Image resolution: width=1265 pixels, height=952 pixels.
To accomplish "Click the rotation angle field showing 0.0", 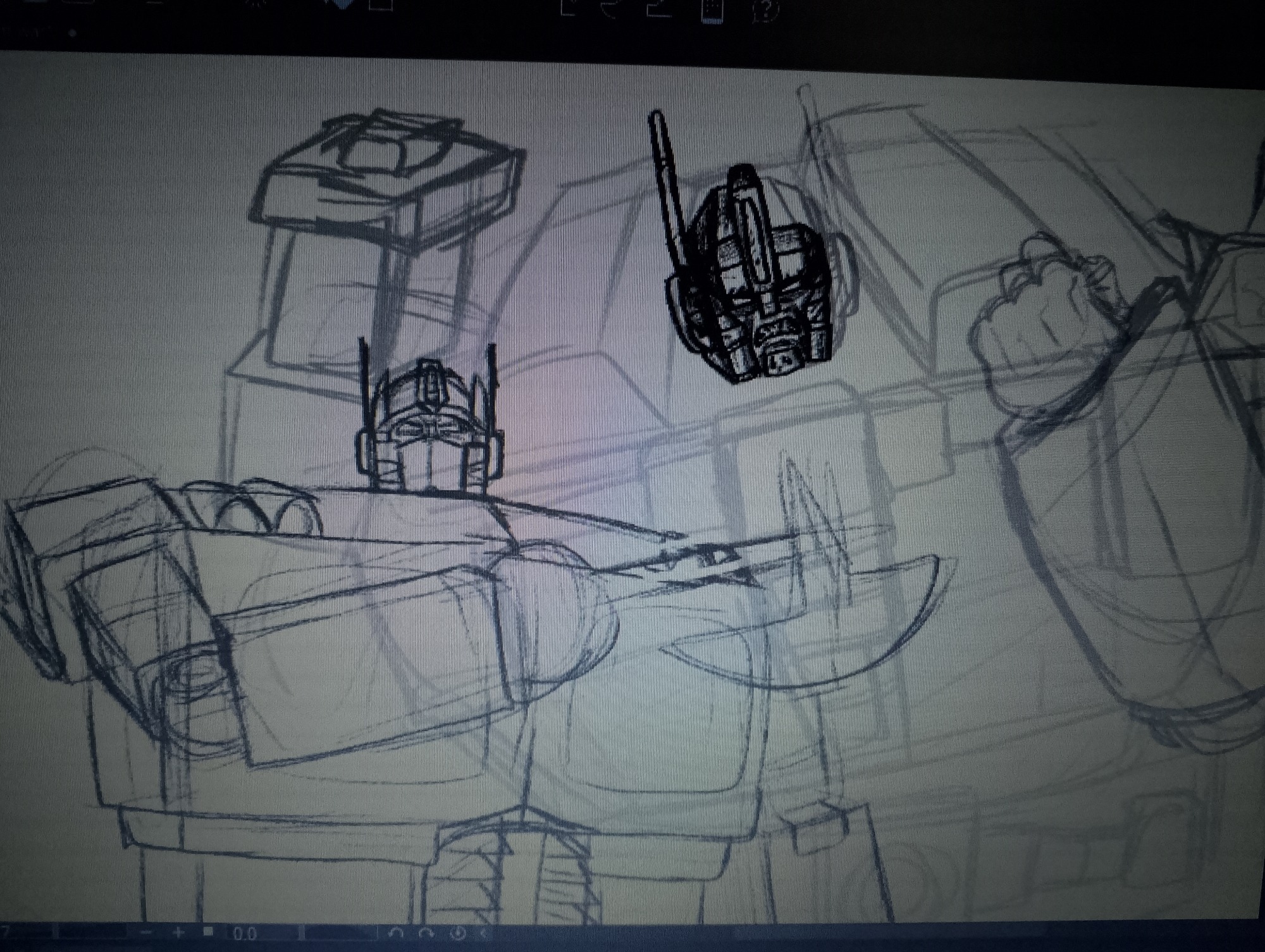I will pos(245,934).
